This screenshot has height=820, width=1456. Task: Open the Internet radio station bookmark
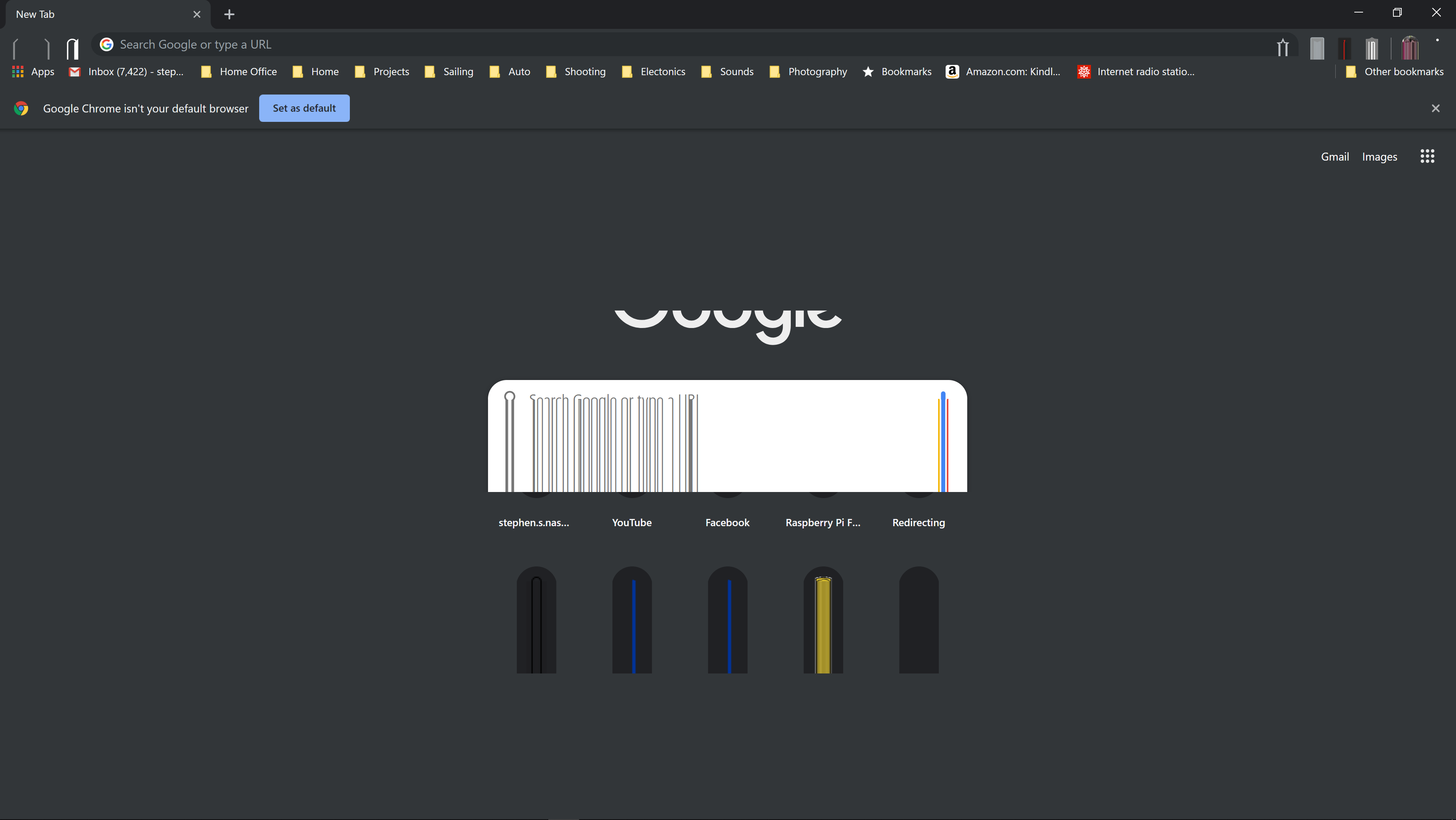coord(1136,72)
